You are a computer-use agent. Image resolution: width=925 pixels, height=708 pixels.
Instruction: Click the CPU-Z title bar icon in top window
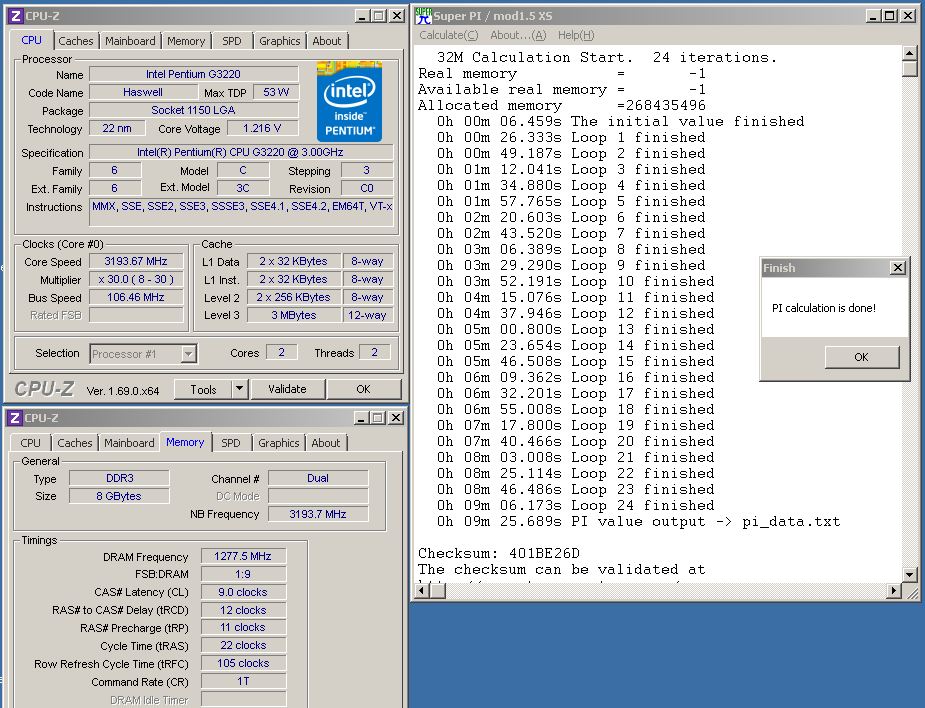16,16
